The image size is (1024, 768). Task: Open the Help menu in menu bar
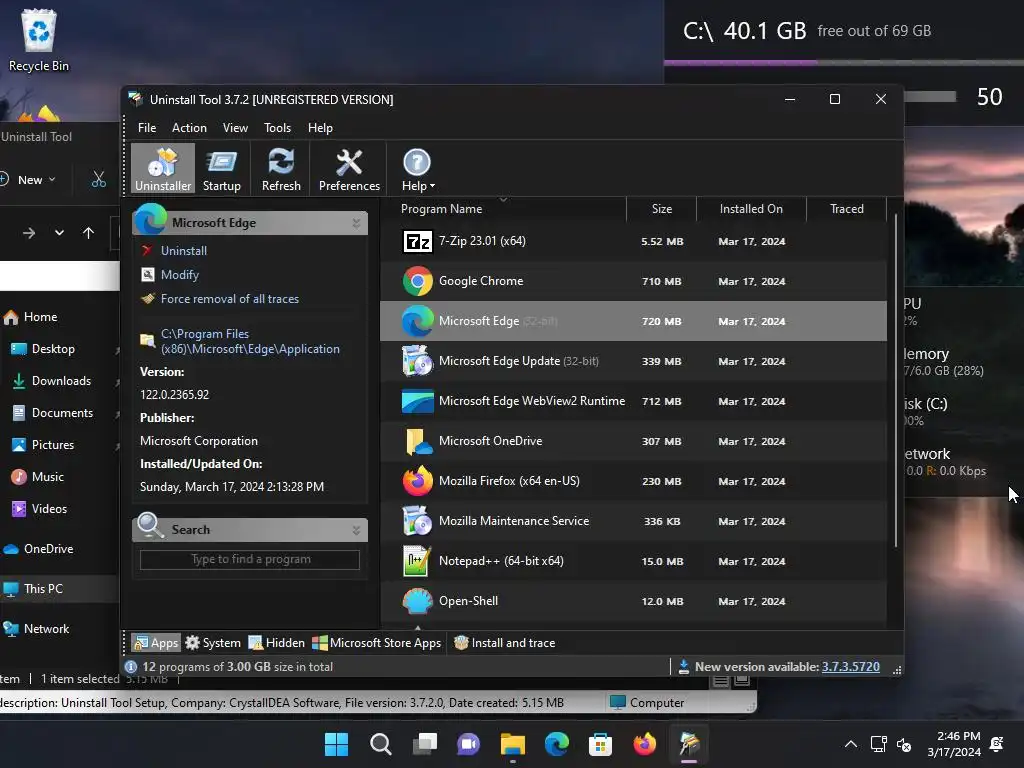point(320,128)
